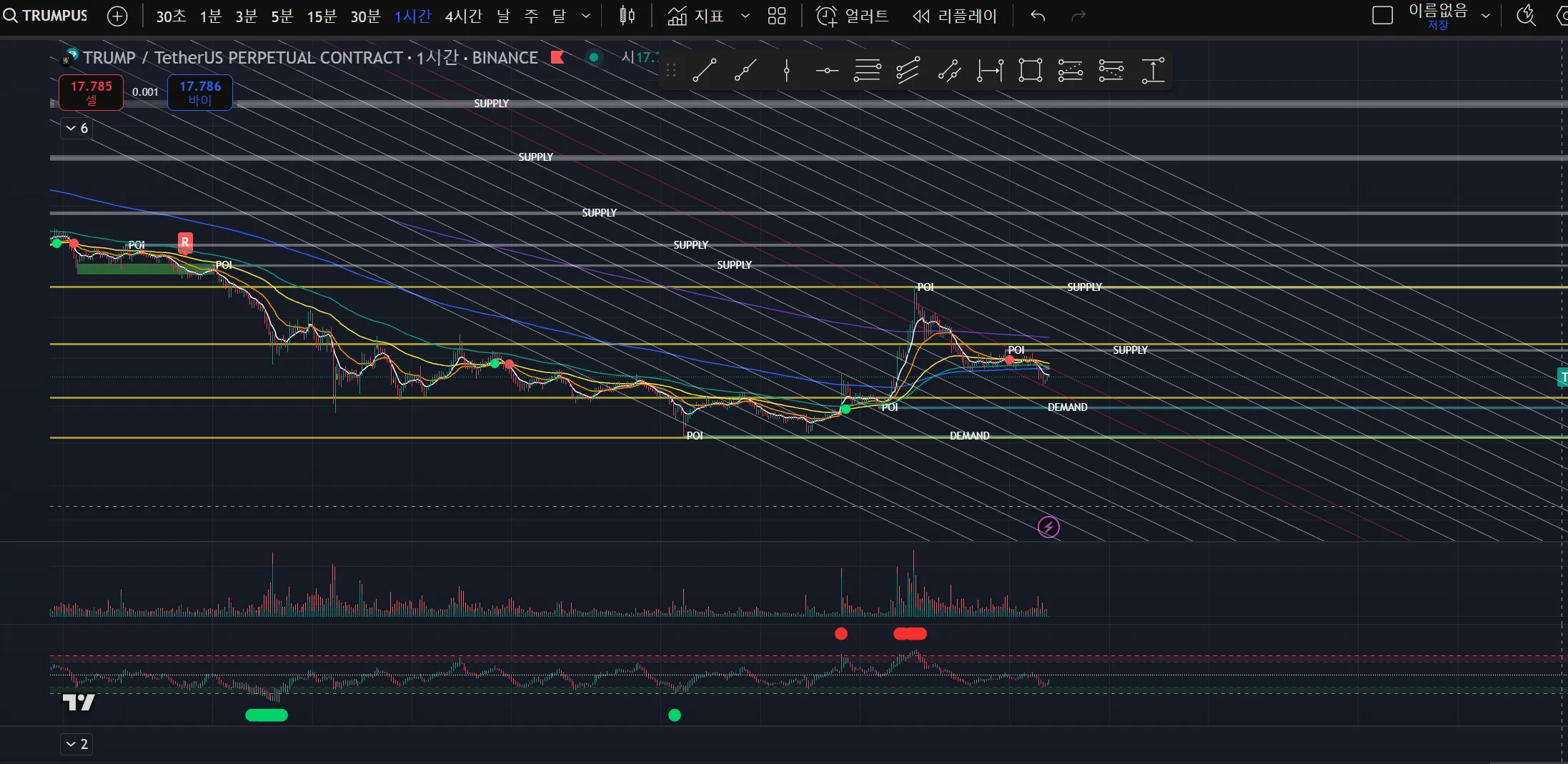Switch to 3분 interval
This screenshot has height=764, width=1568.
pos(246,16)
